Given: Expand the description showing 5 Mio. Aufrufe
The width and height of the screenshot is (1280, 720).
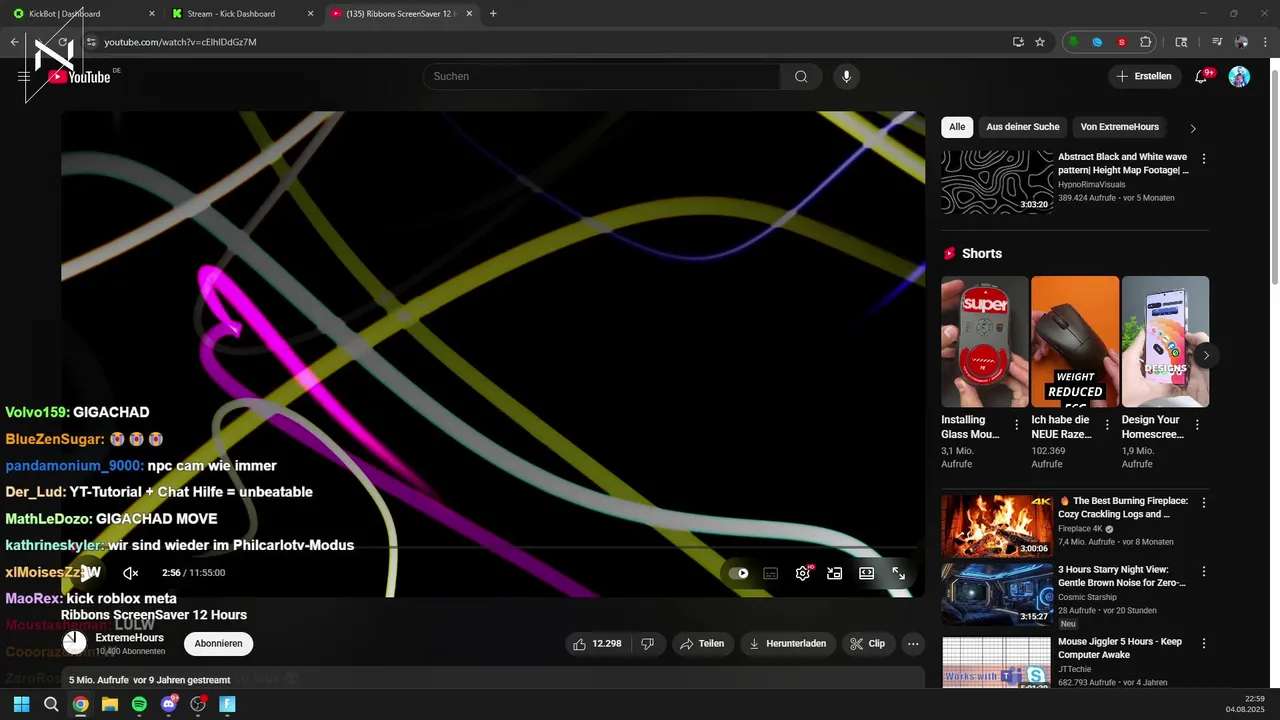Looking at the screenshot, I should coord(493,679).
